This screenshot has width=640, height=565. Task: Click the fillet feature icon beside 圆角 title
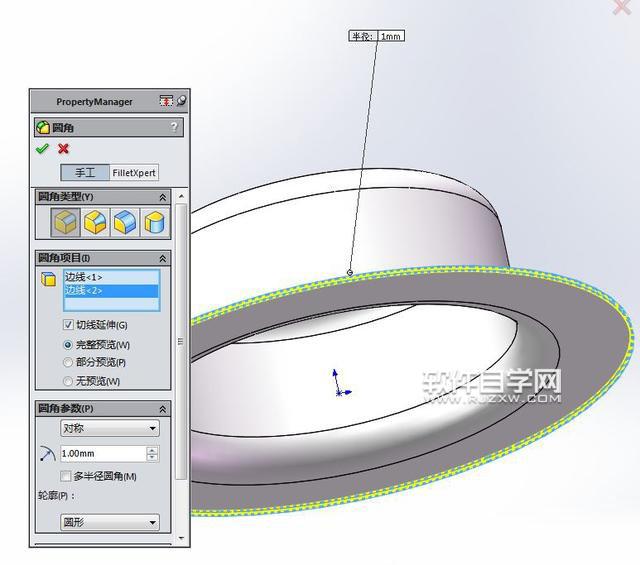point(42,127)
